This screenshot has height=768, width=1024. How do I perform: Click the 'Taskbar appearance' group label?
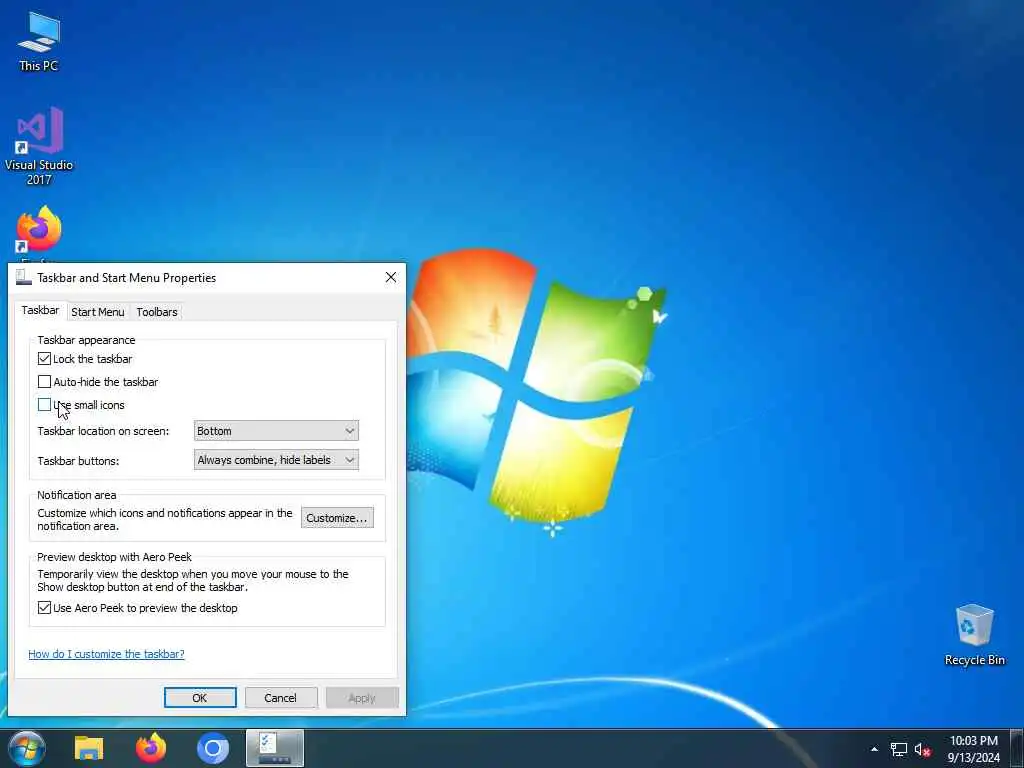click(86, 340)
